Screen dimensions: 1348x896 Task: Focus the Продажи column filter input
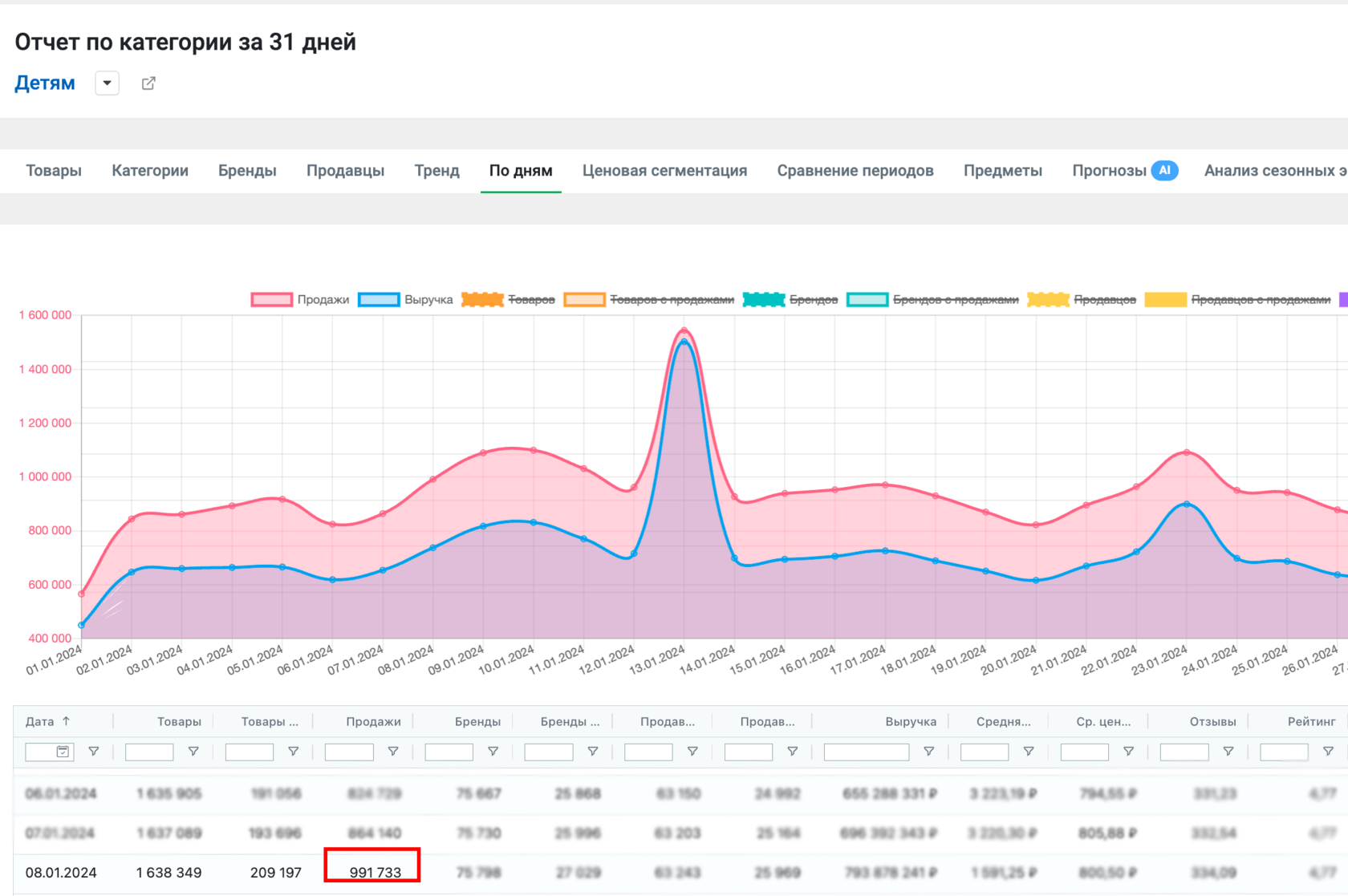coord(349,752)
